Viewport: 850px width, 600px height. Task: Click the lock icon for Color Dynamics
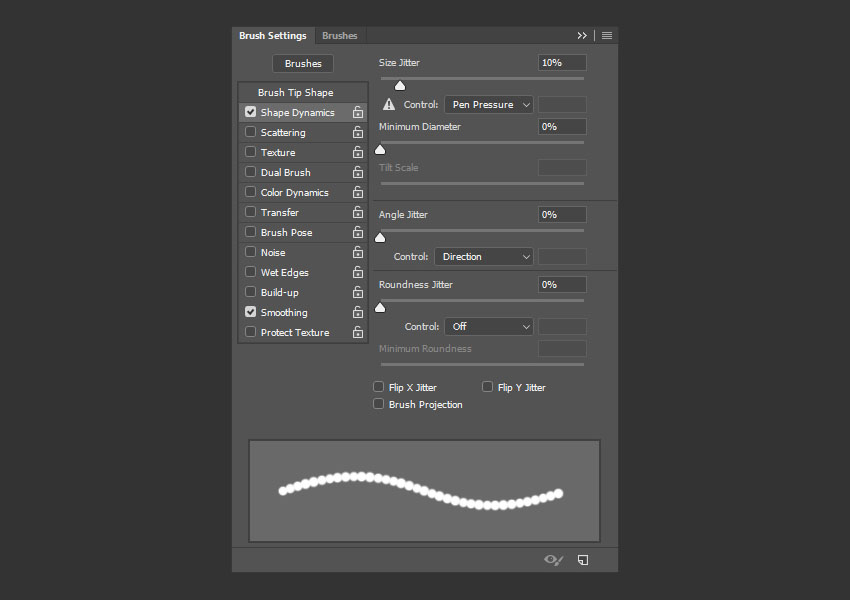click(x=357, y=193)
